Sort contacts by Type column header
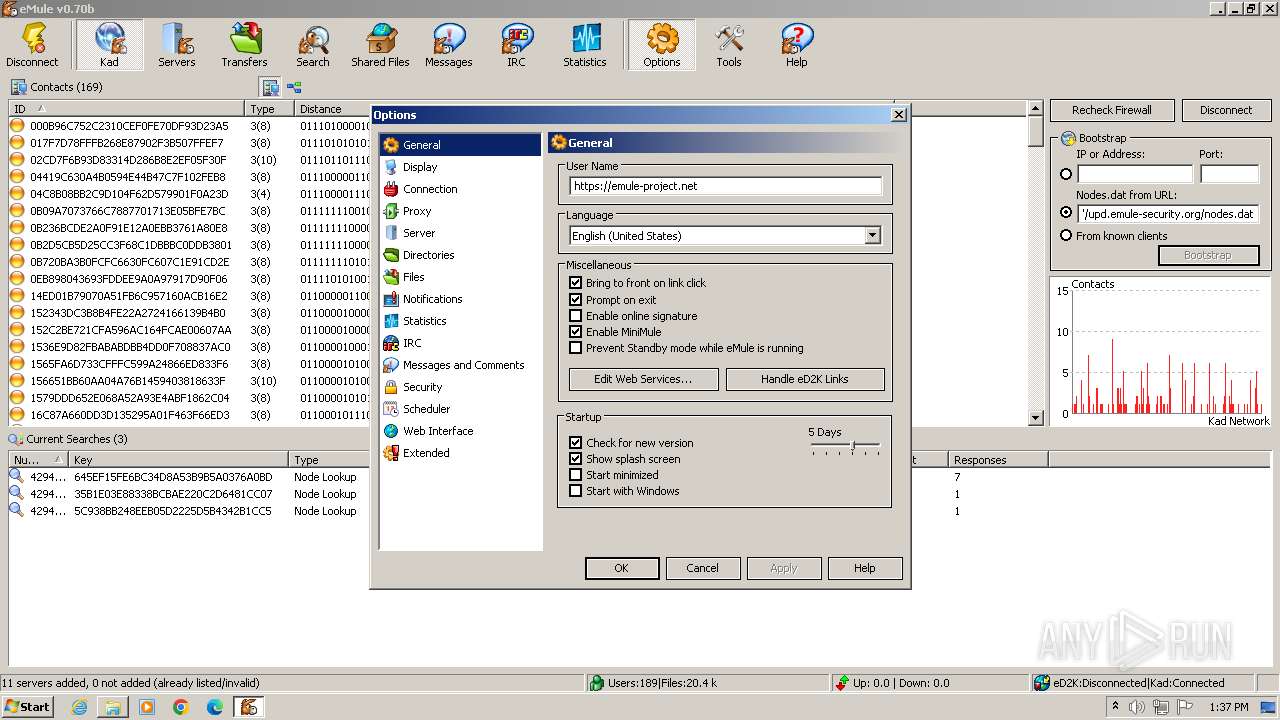The image size is (1280, 720). 270,108
